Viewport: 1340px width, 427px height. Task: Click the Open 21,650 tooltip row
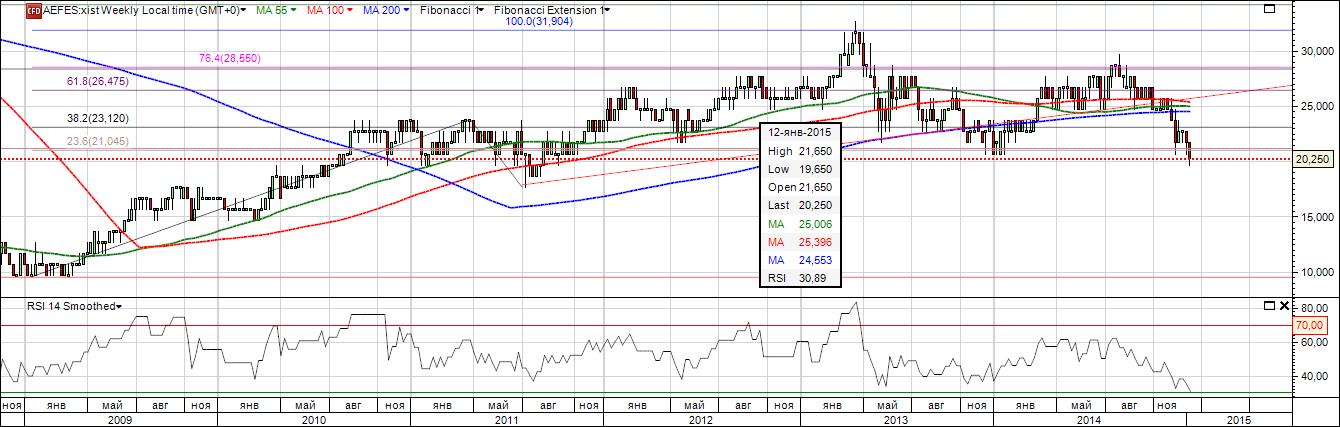(x=801, y=187)
